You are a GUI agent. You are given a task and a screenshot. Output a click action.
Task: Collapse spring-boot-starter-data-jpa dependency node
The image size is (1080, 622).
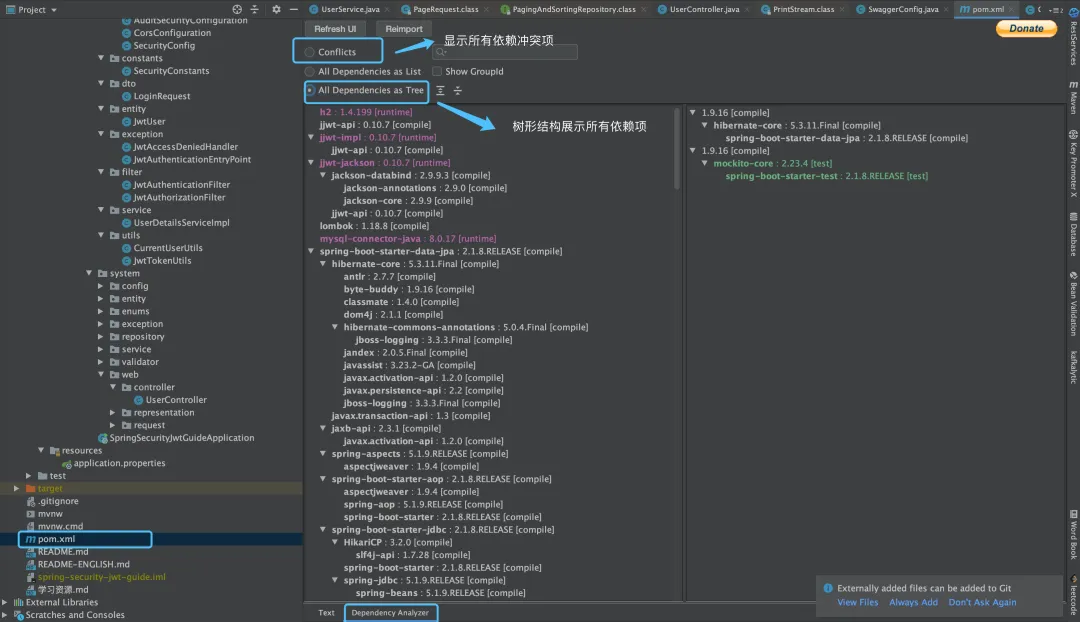[311, 251]
